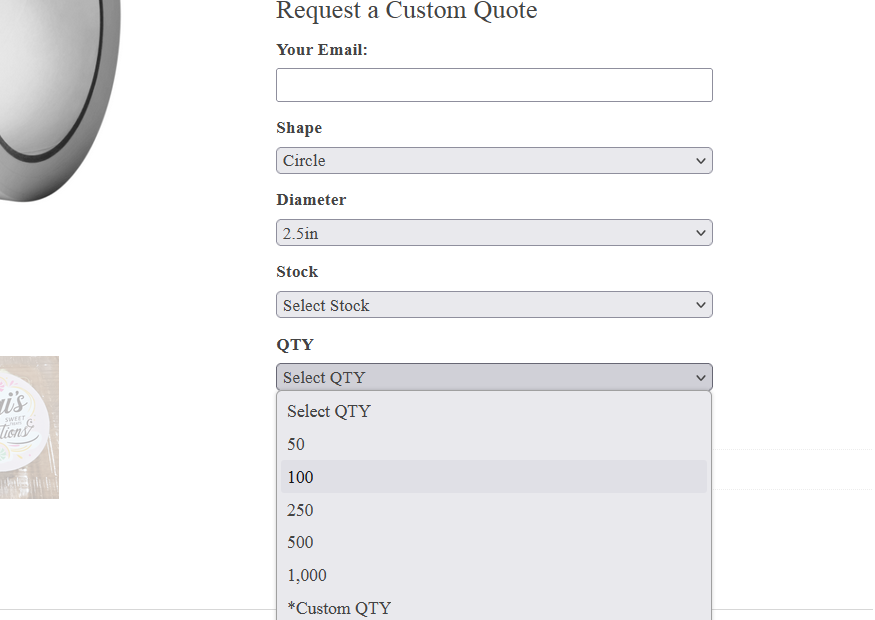Pick the highlighted 100 quantity option
Image resolution: width=875 pixels, height=620 pixels.
click(x=300, y=477)
